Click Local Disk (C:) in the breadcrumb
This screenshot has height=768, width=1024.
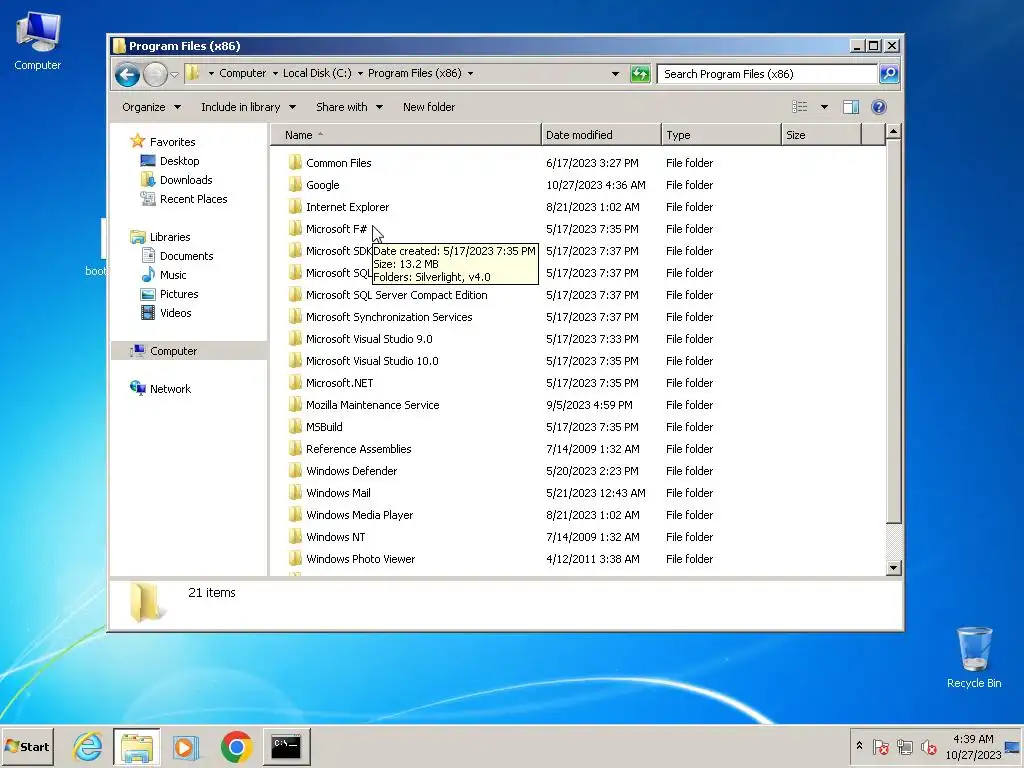click(317, 73)
